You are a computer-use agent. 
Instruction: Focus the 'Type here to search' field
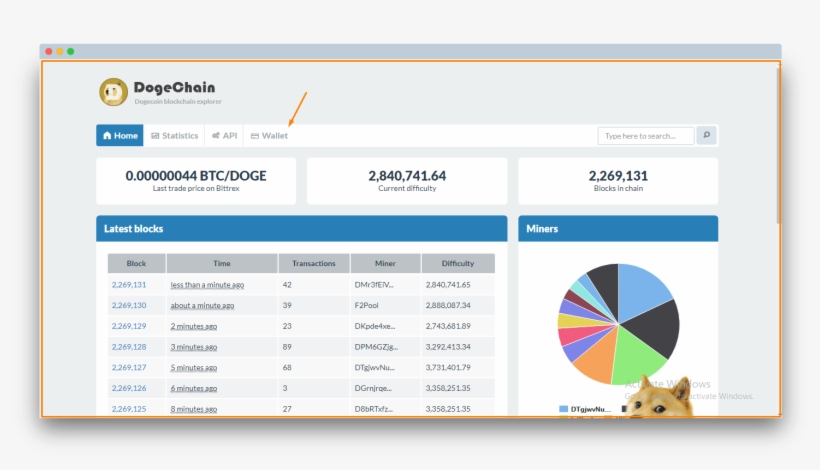pyautogui.click(x=646, y=136)
